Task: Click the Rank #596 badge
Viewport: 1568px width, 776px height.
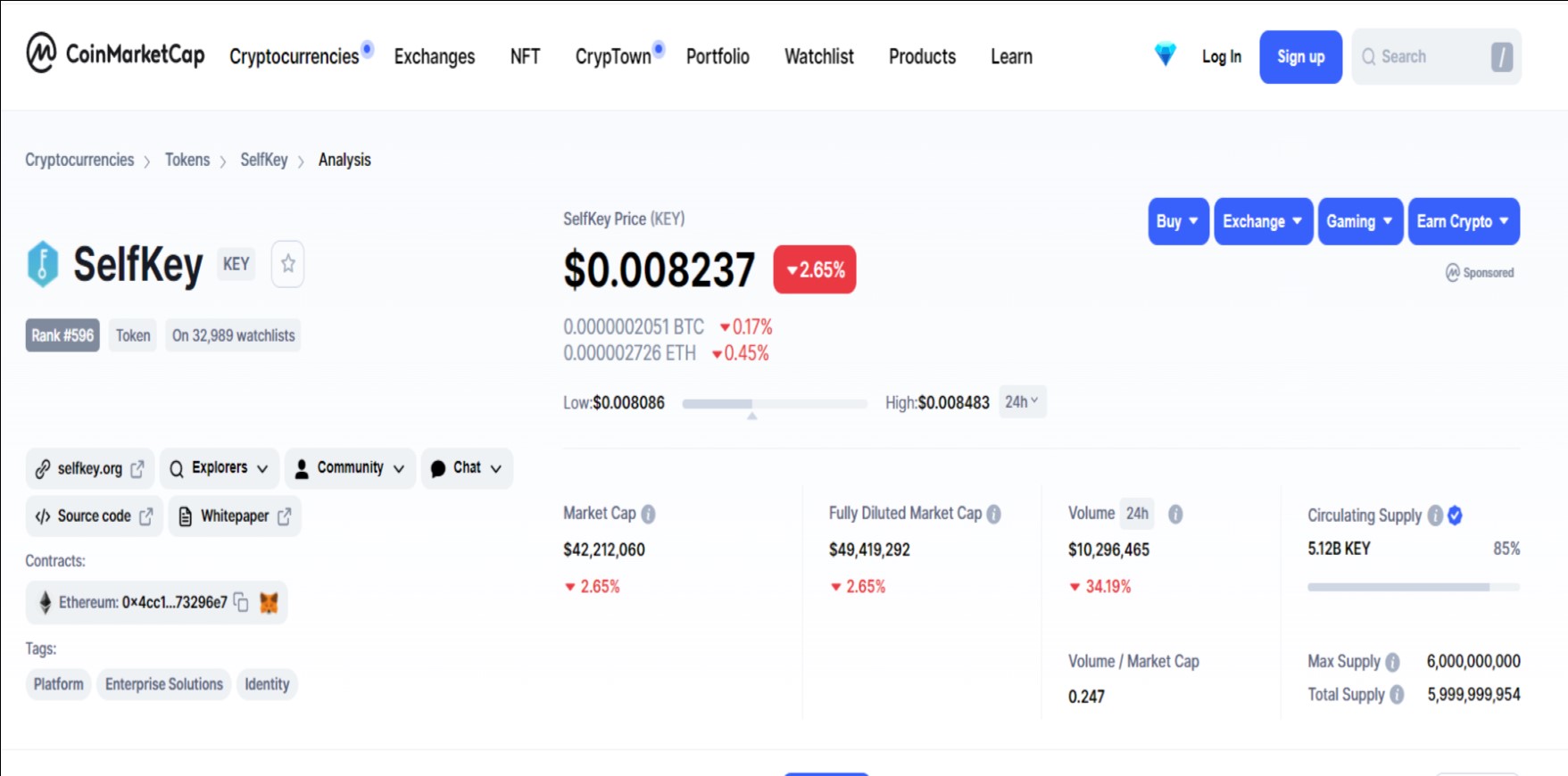Action: (62, 335)
